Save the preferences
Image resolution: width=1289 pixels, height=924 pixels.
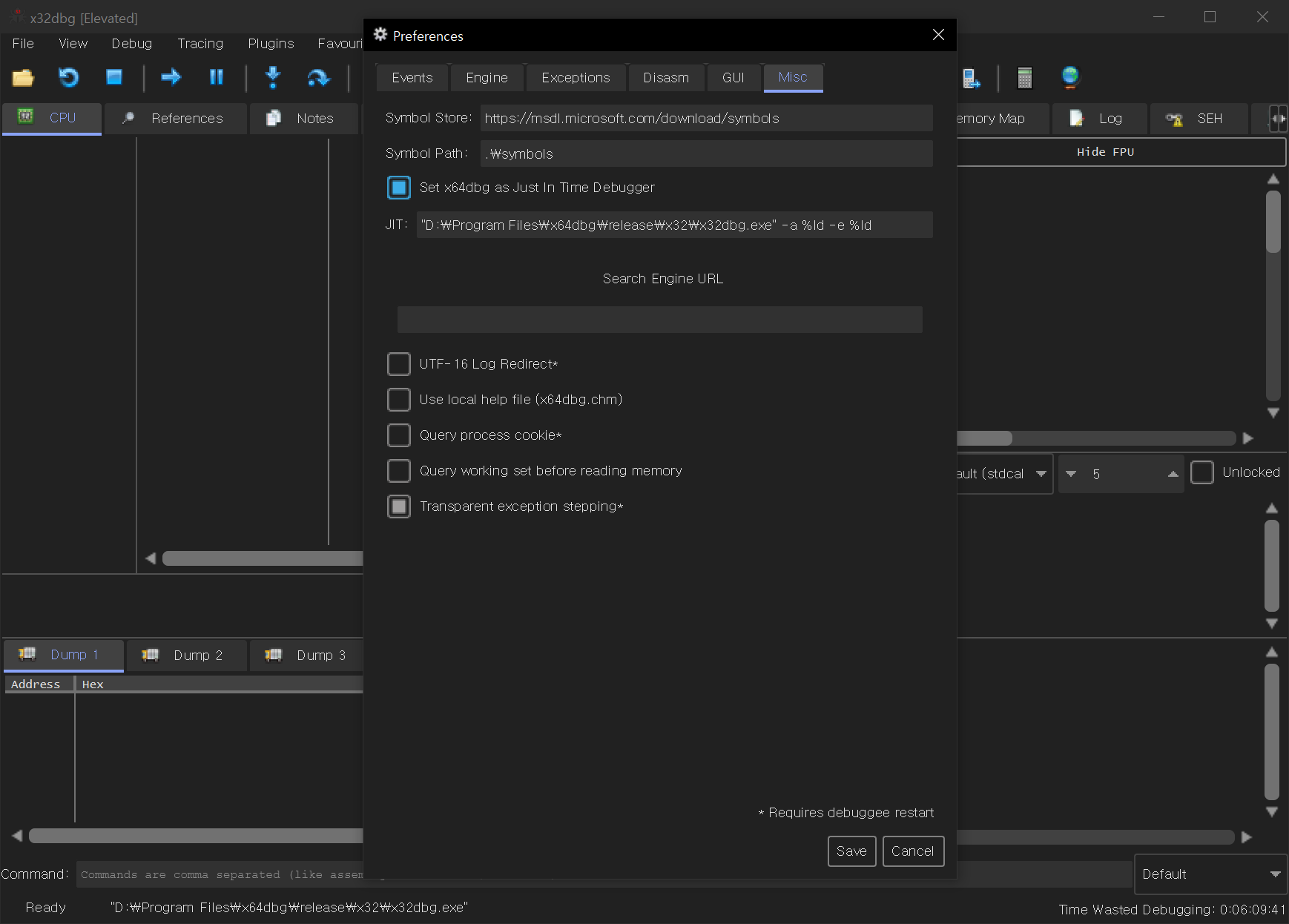point(851,851)
